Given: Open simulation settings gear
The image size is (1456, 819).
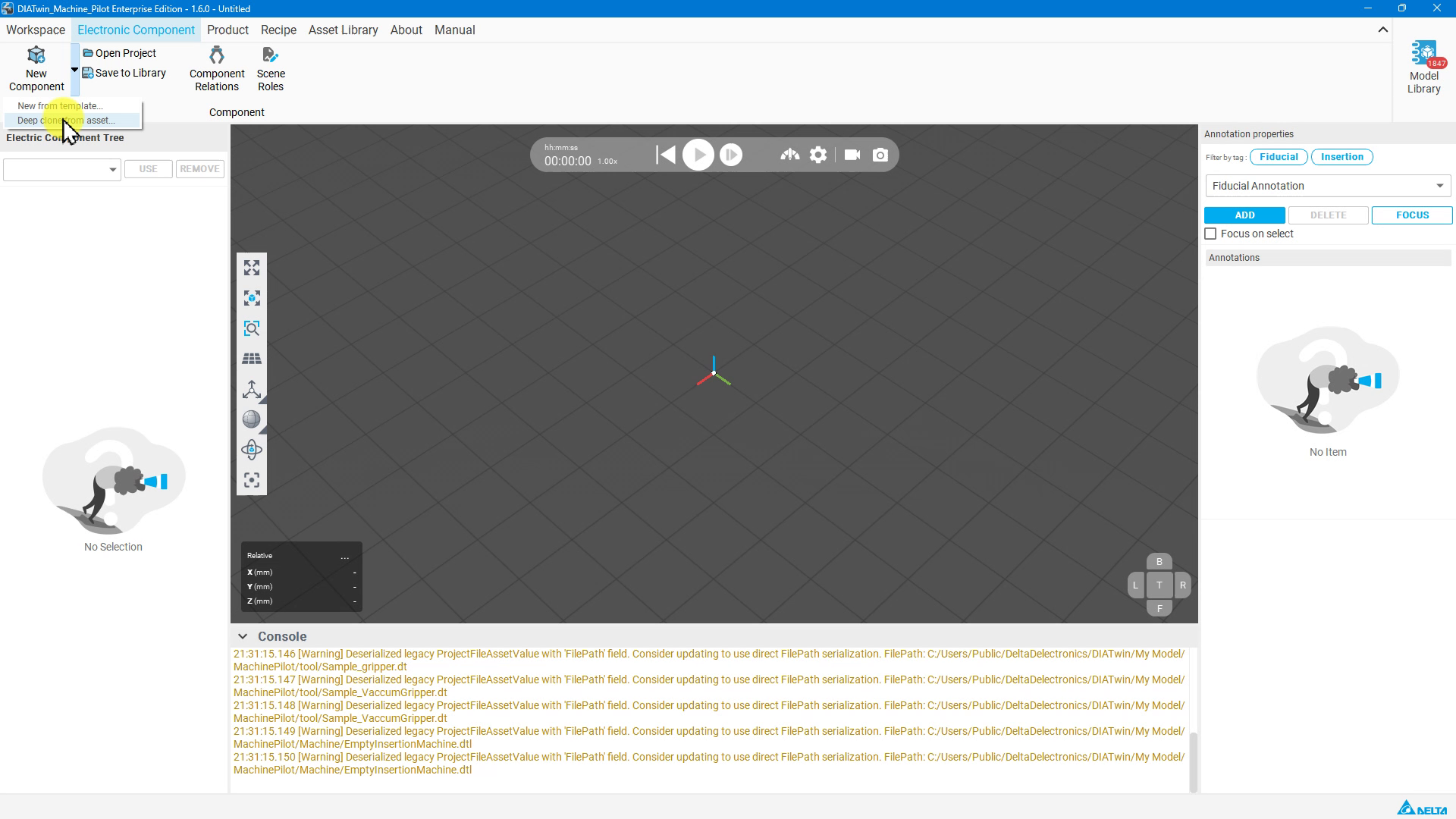Looking at the screenshot, I should coord(818,155).
